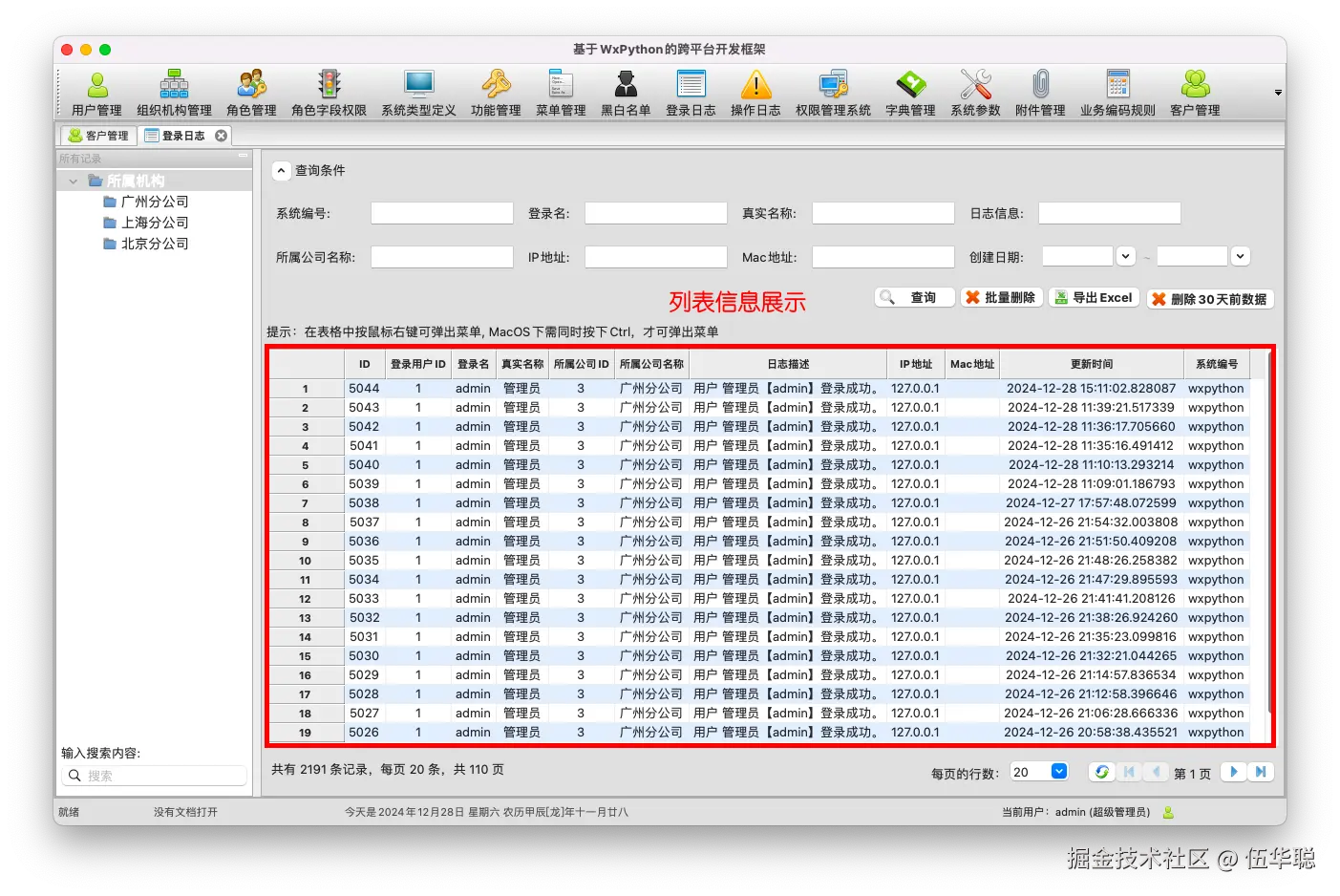Open 菜单管理 toolbar icon
The image size is (1340, 896).
tap(561, 94)
